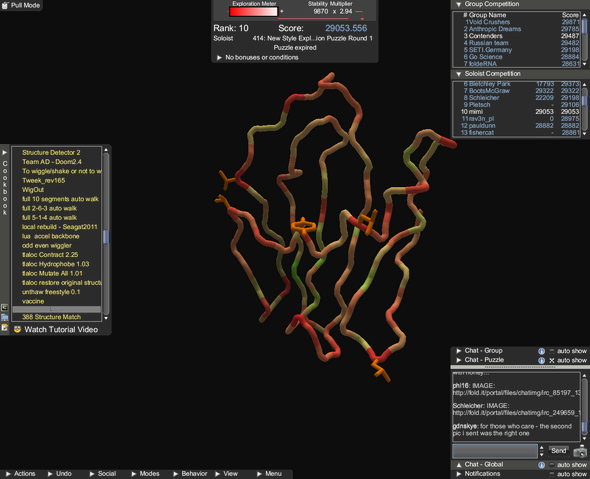
Task: Click the camera screenshot icon beside Send
Action: (x=580, y=451)
